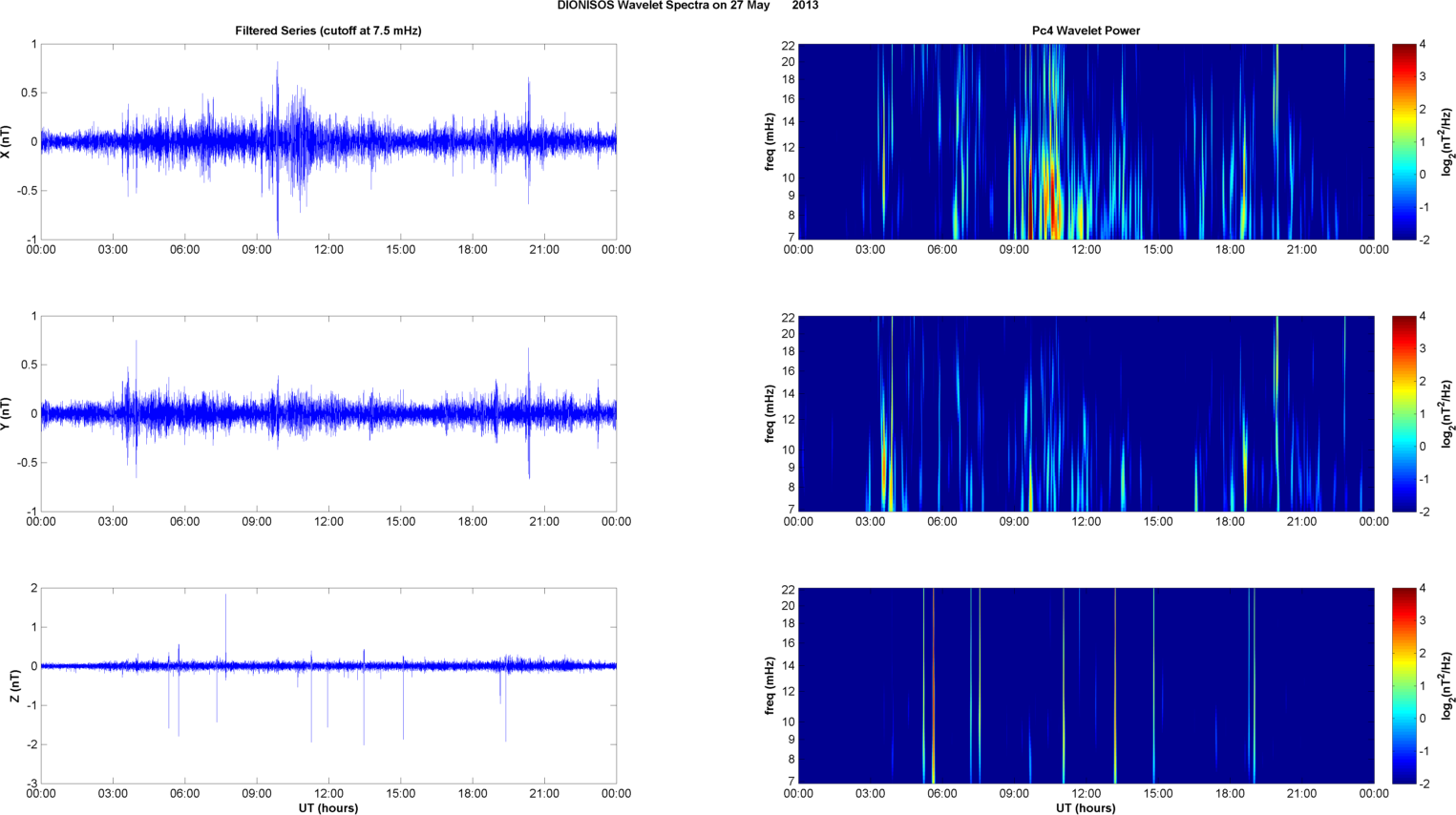
Task: Click the 21:00 tick under the bottom spectrogram
Action: pyautogui.click(x=1301, y=794)
